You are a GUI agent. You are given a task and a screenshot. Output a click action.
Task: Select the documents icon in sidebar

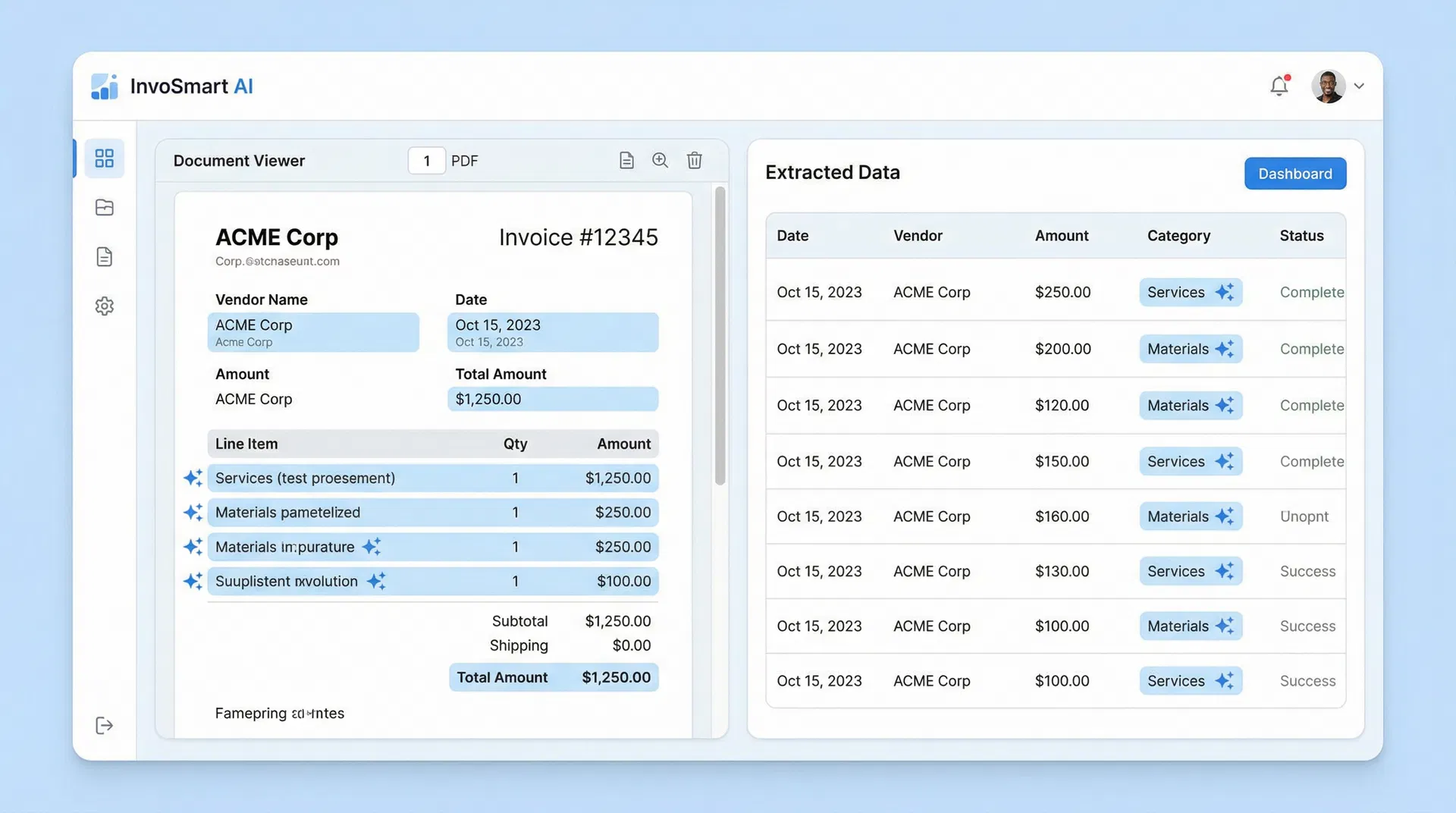pyautogui.click(x=104, y=257)
